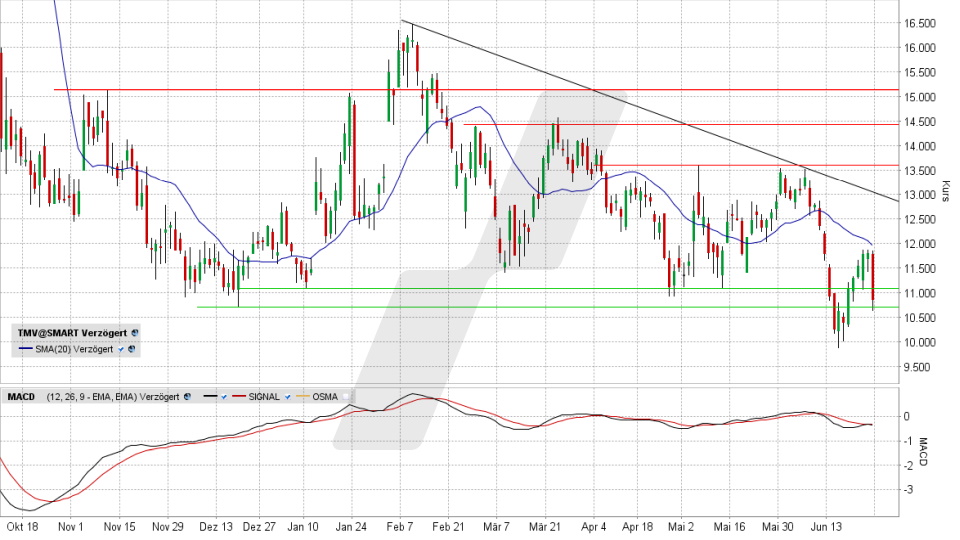Click the Apr 18 date axis label
This screenshot has width=960, height=540.
637,527
